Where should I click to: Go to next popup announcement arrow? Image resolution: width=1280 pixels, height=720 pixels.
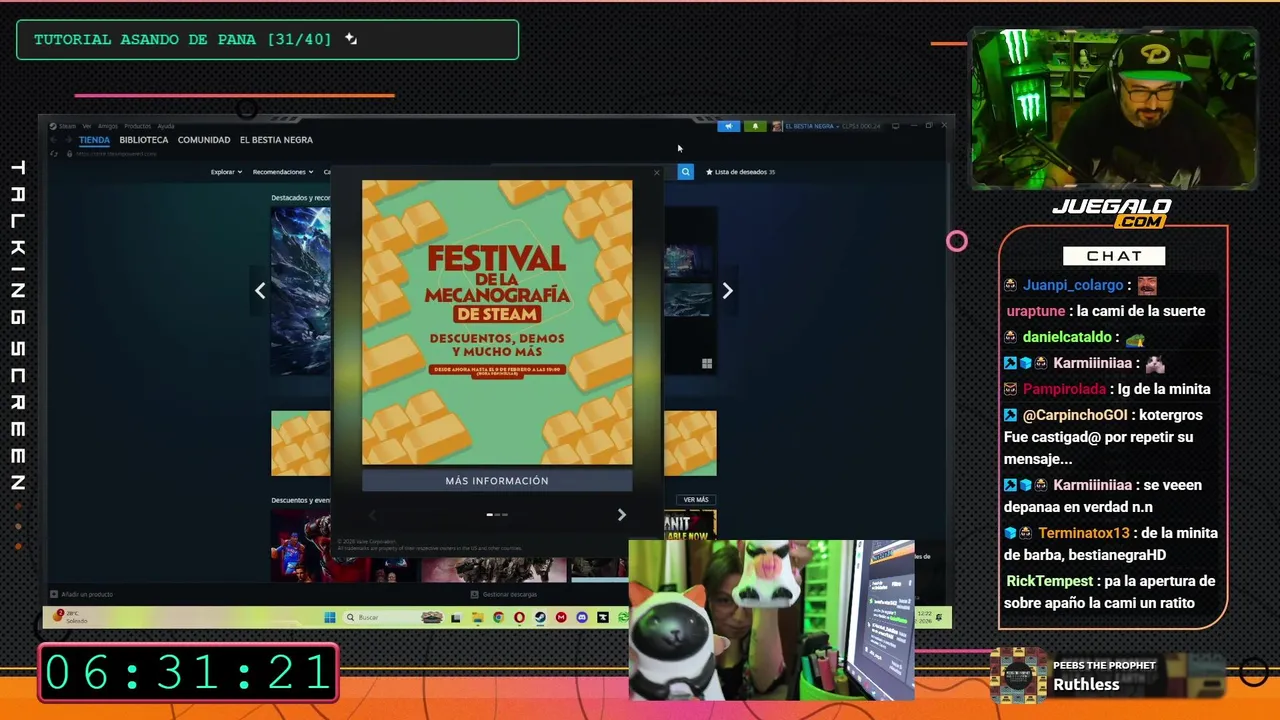coord(621,514)
